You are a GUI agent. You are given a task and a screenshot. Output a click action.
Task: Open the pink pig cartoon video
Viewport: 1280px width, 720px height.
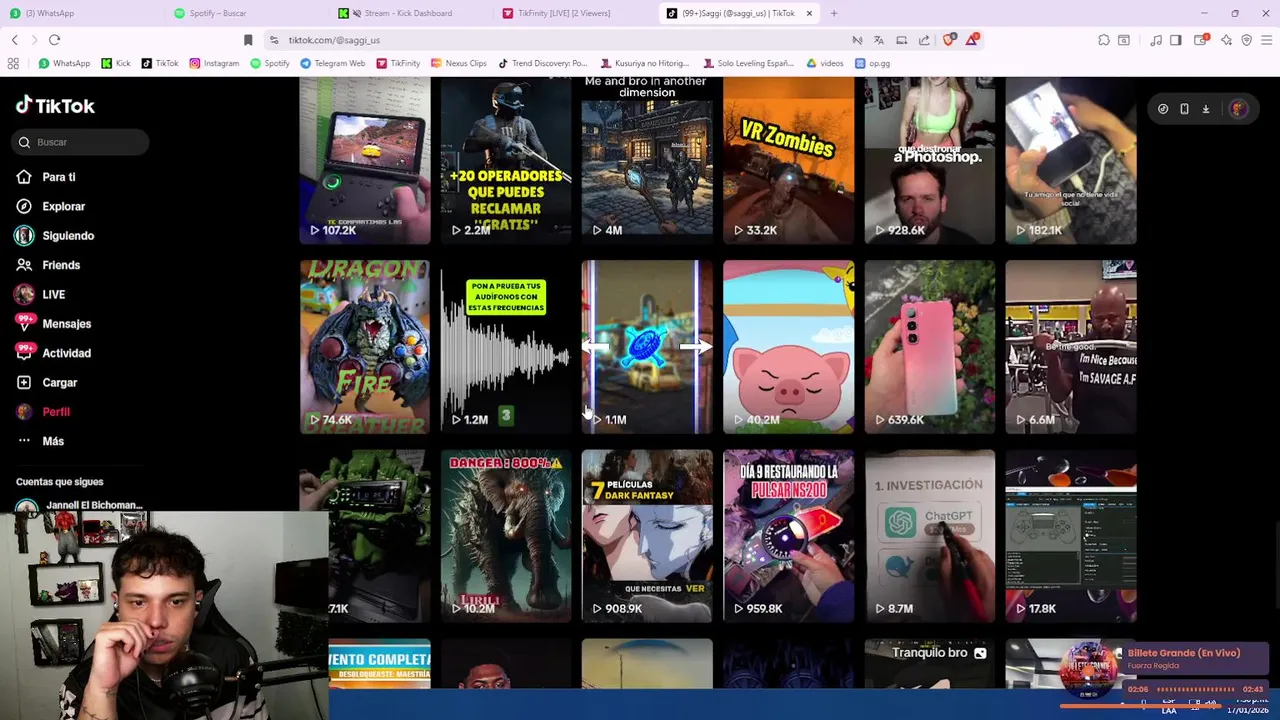pyautogui.click(x=788, y=347)
